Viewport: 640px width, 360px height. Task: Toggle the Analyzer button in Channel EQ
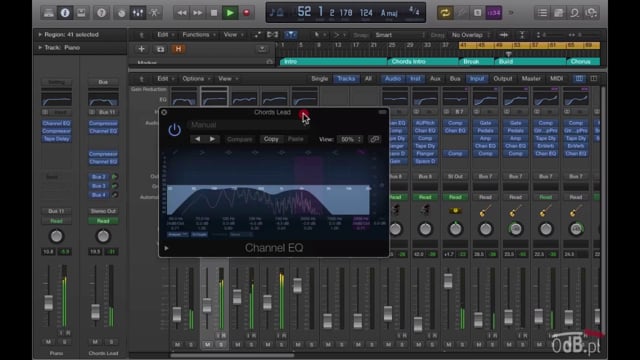(178, 235)
